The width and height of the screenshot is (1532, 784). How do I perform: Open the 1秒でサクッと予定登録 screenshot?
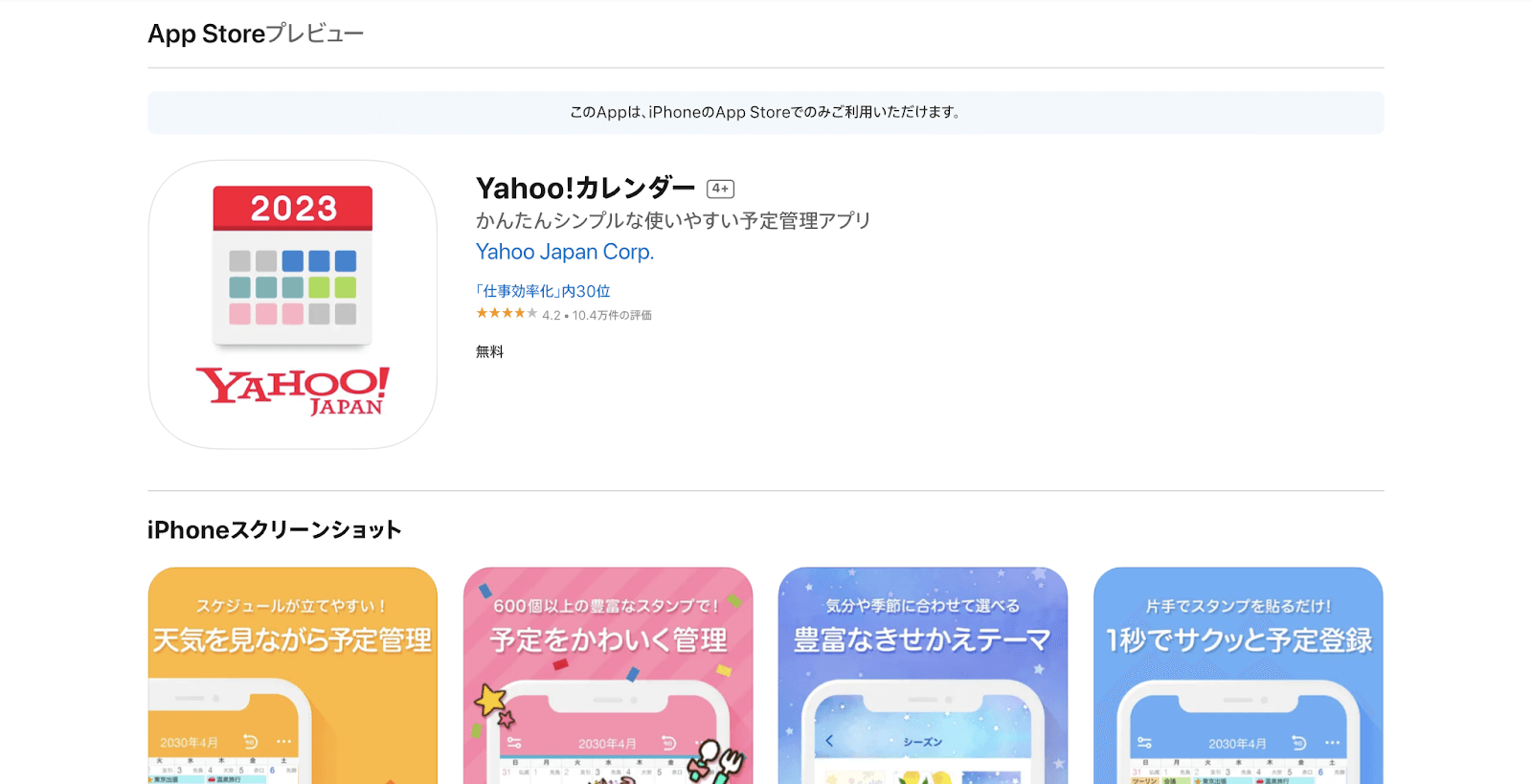pos(1238,676)
